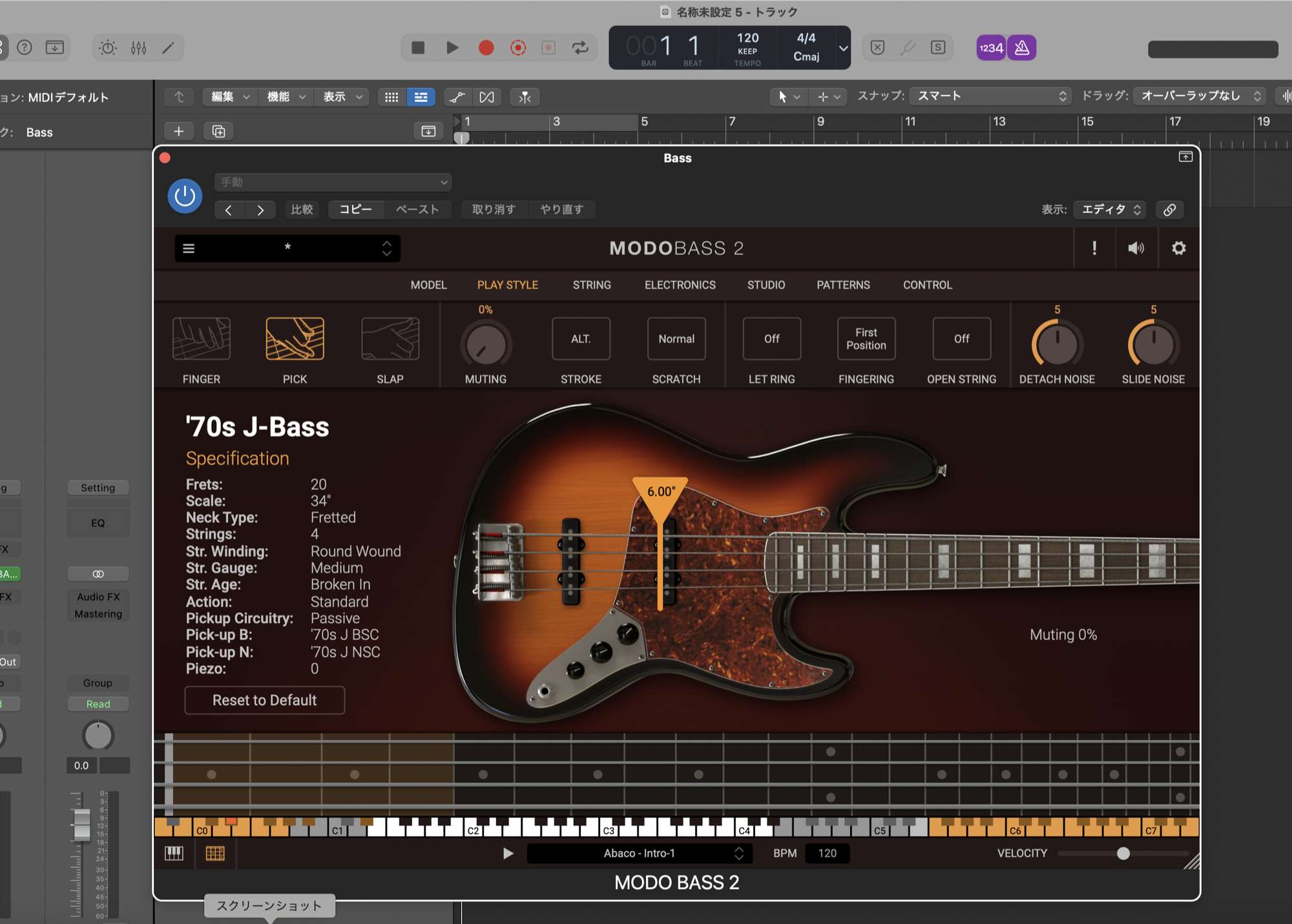Viewport: 1292px width, 924px height.
Task: Click the add track plus button
Action: pyautogui.click(x=179, y=131)
